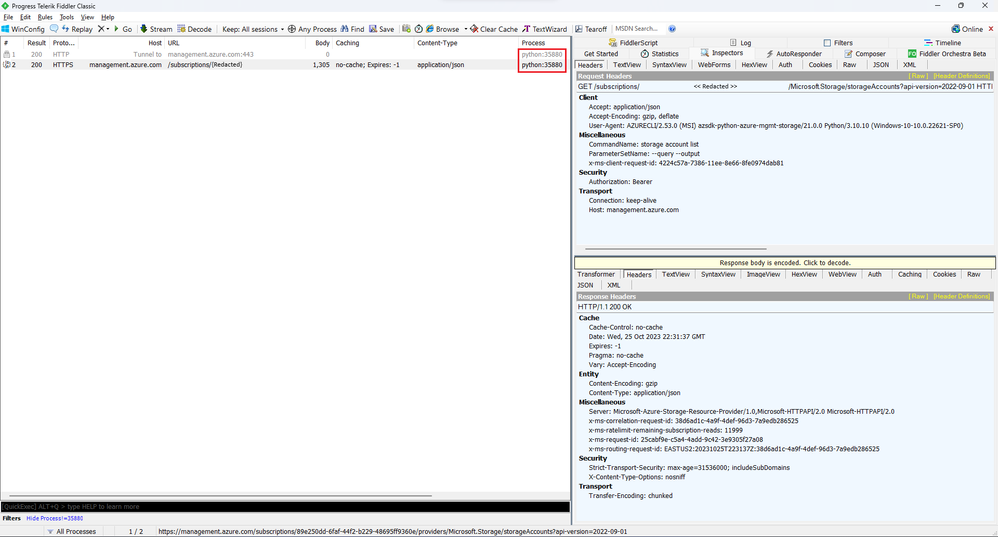Open WinConfig from the toolbar
998x537 pixels.
pyautogui.click(x=24, y=29)
